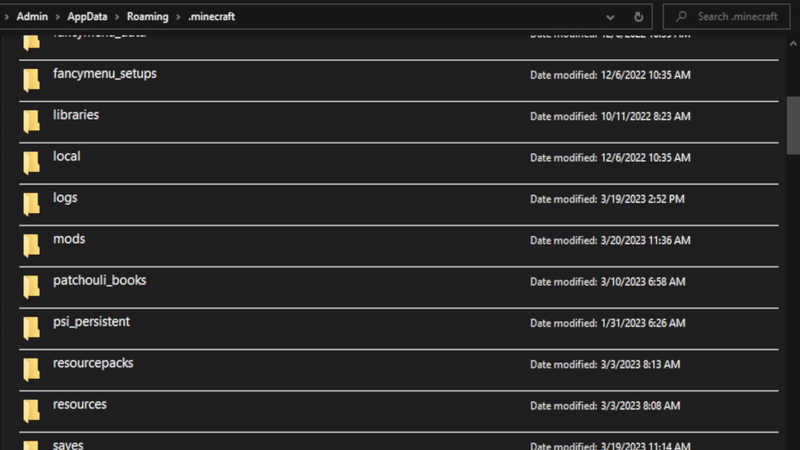
Task: Click the mods folder icon
Action: click(31, 245)
